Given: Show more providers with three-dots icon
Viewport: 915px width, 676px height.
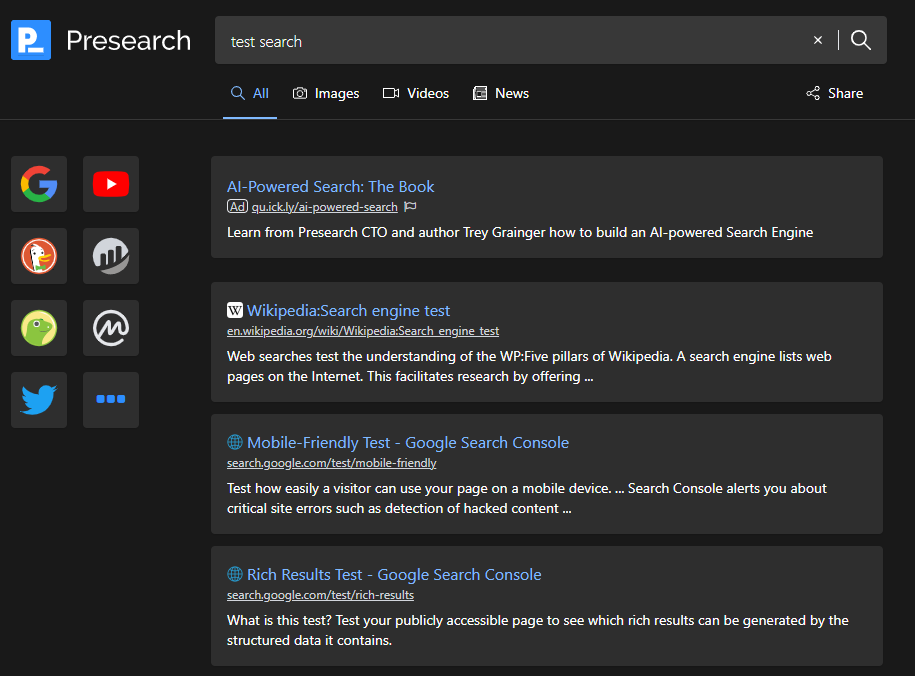Looking at the screenshot, I should tap(111, 400).
